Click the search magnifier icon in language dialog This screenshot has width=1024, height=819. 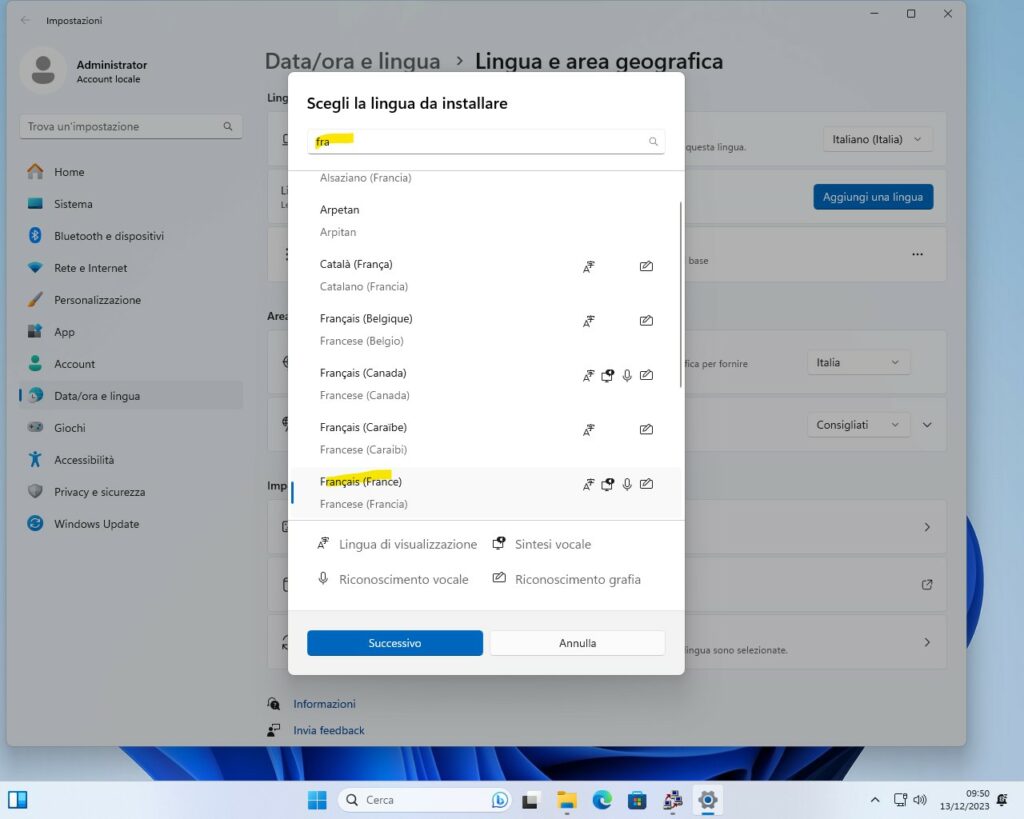(x=653, y=142)
